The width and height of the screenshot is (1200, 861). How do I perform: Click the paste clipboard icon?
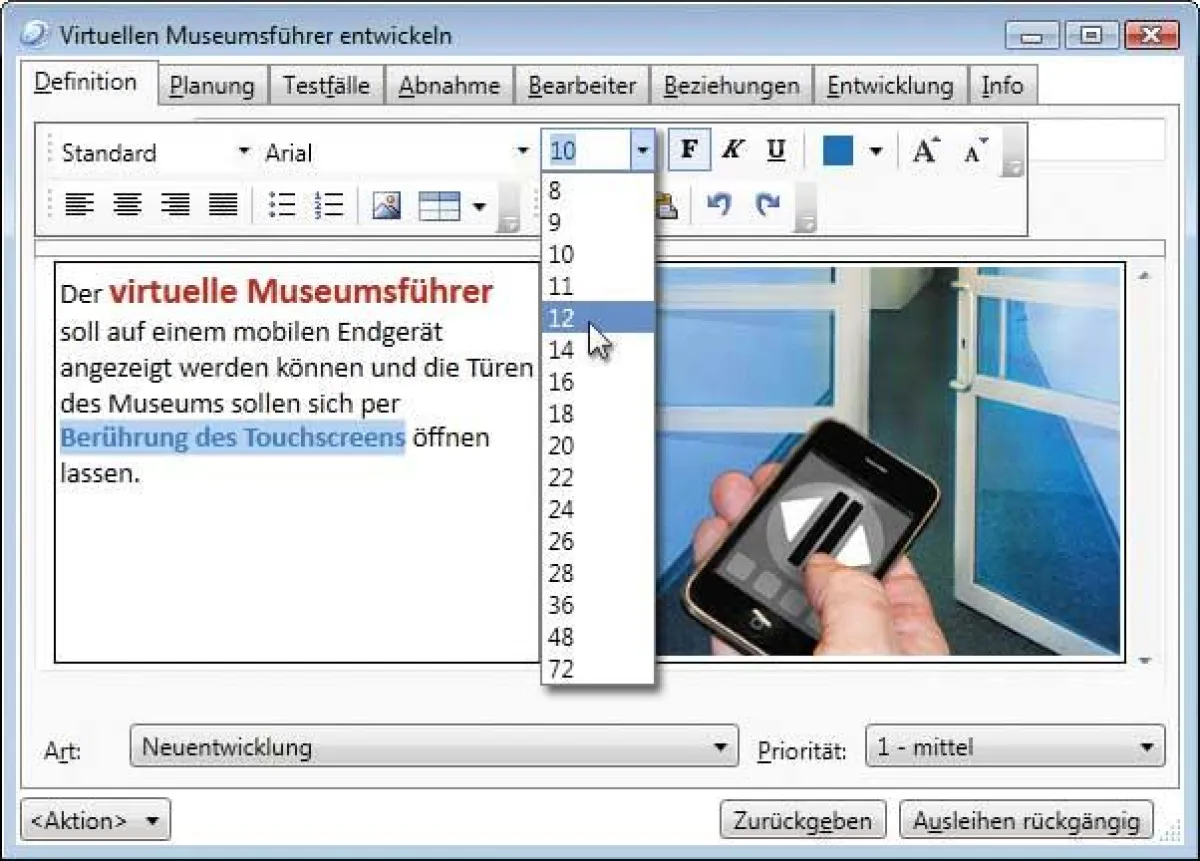click(667, 205)
